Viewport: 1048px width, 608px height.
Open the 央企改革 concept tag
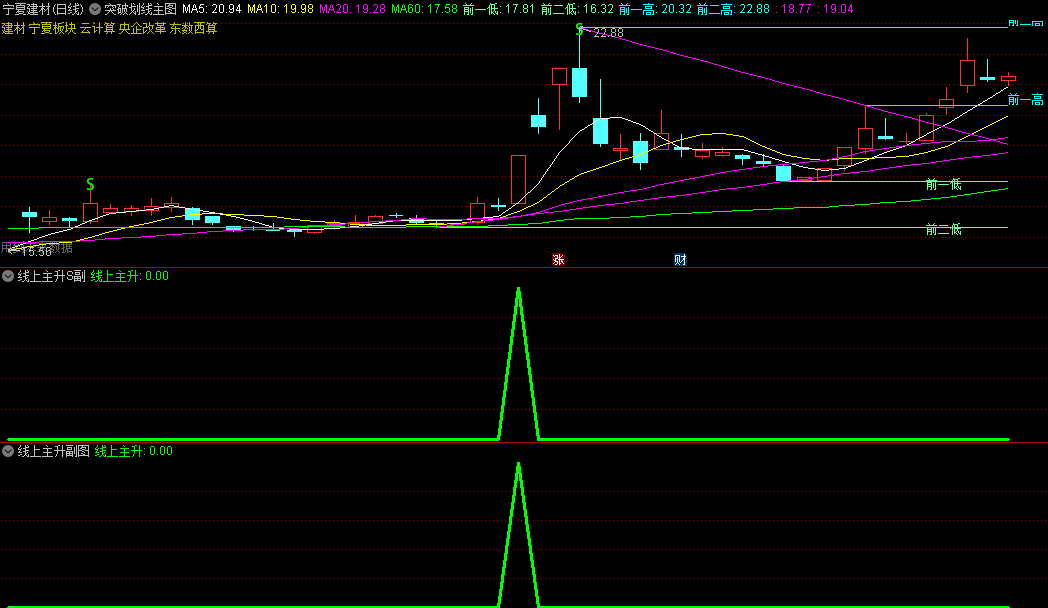(x=142, y=29)
